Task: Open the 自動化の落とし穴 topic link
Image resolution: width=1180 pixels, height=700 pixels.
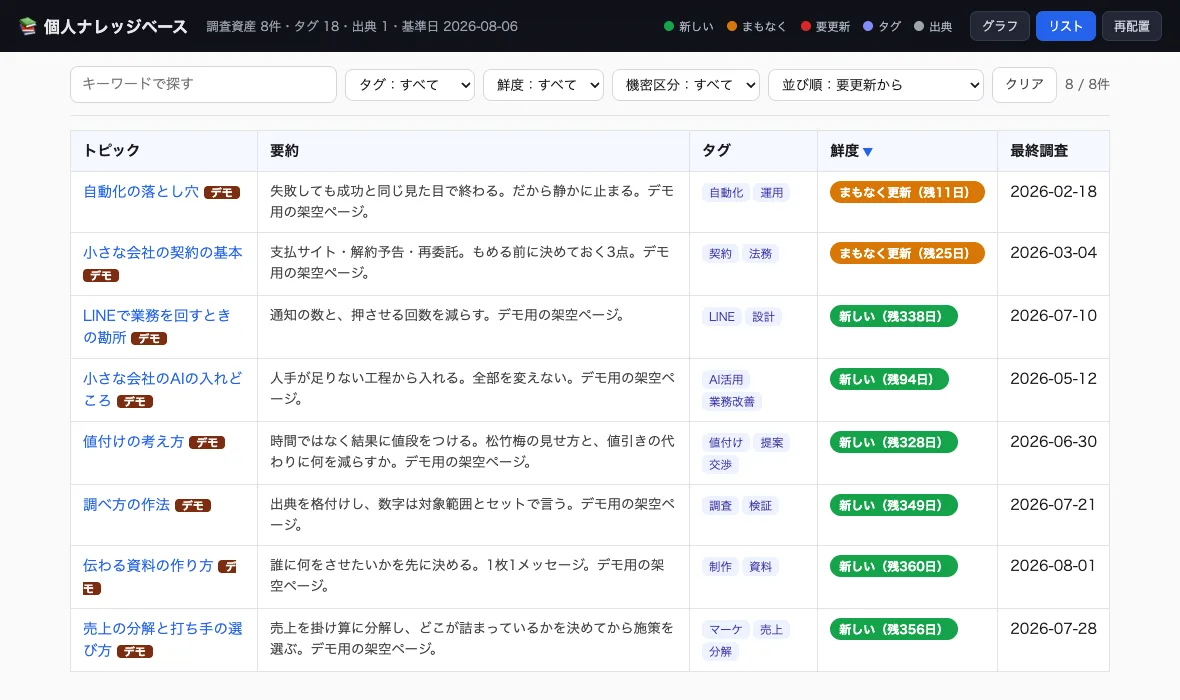Action: [x=141, y=192]
